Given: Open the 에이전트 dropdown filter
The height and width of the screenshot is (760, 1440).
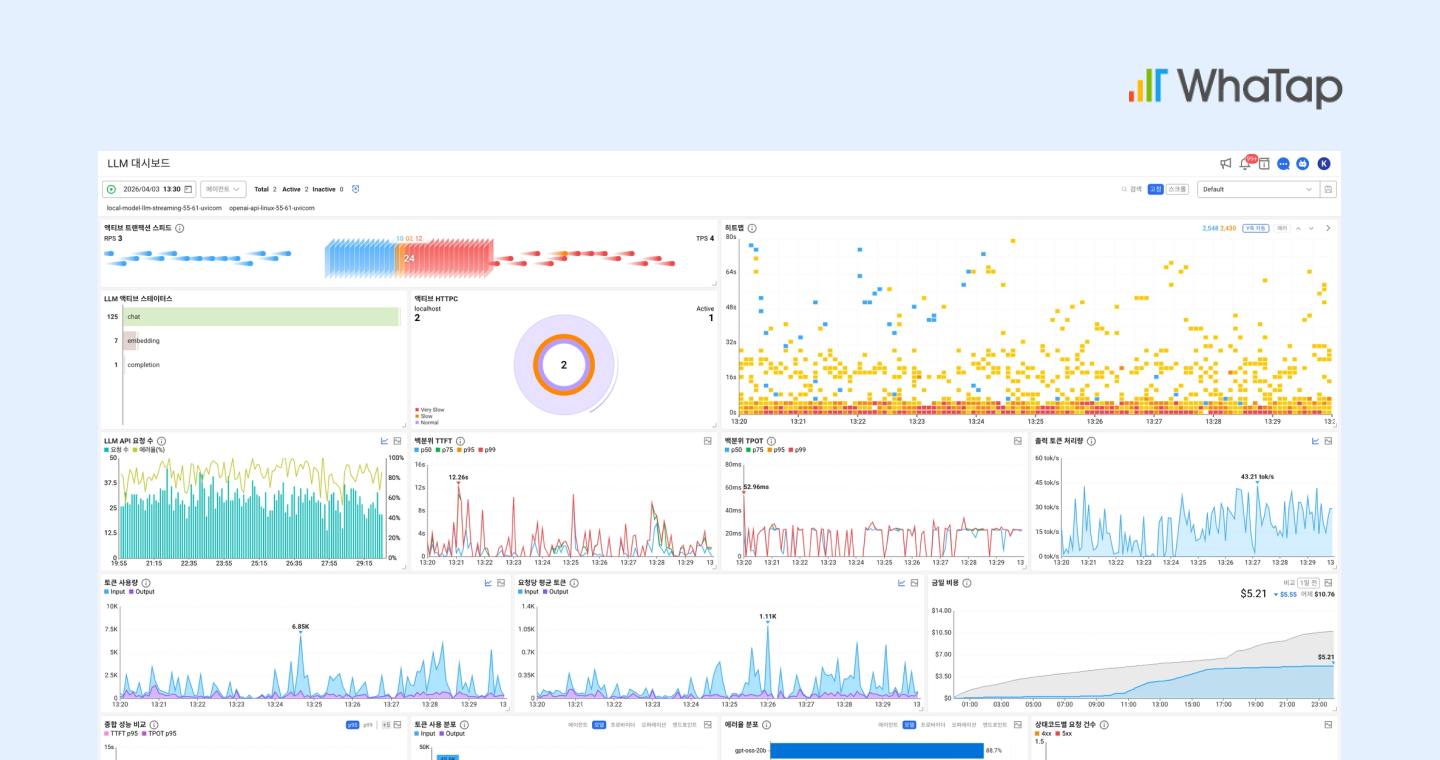Looking at the screenshot, I should pos(223,189).
